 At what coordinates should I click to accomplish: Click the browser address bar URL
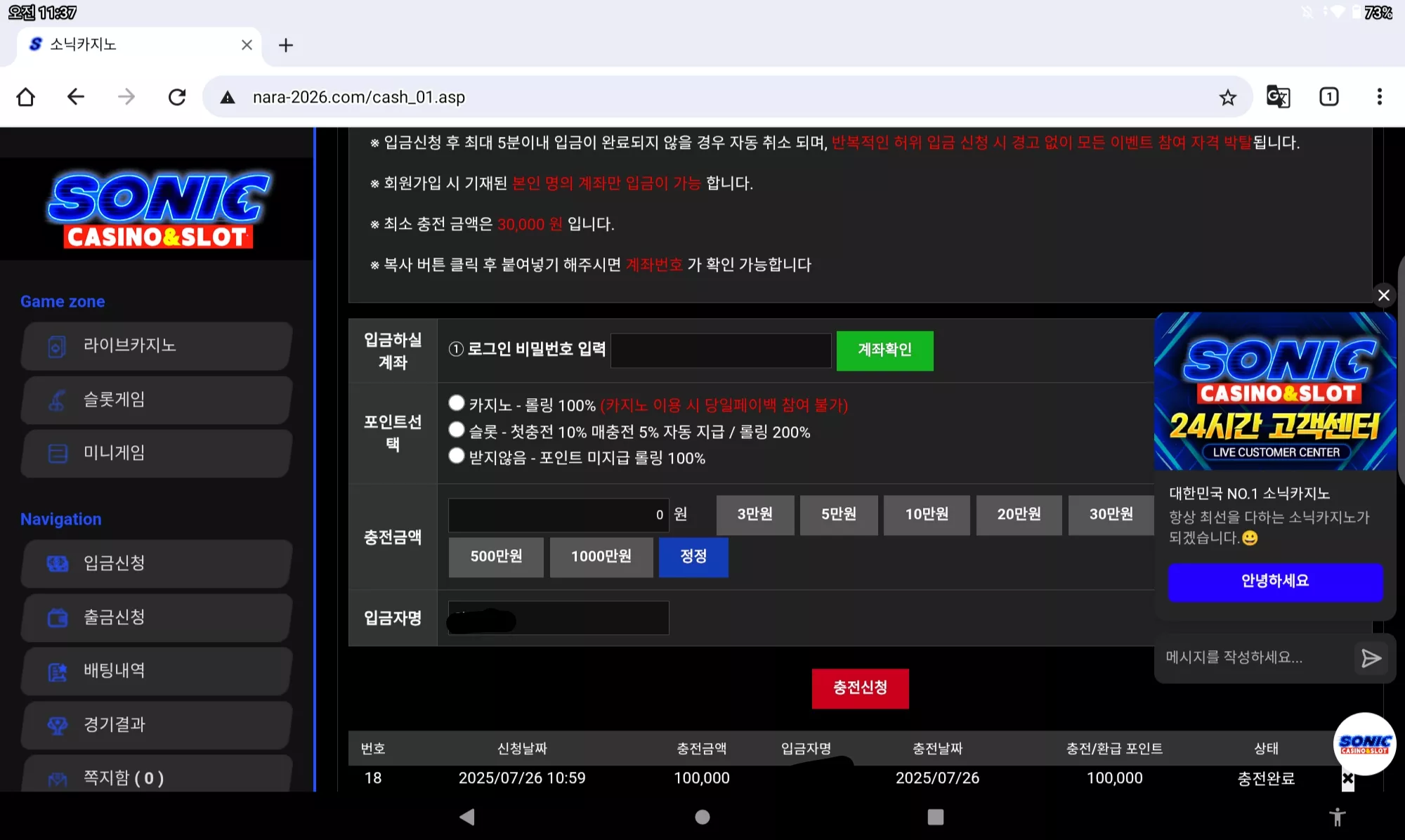coord(358,97)
